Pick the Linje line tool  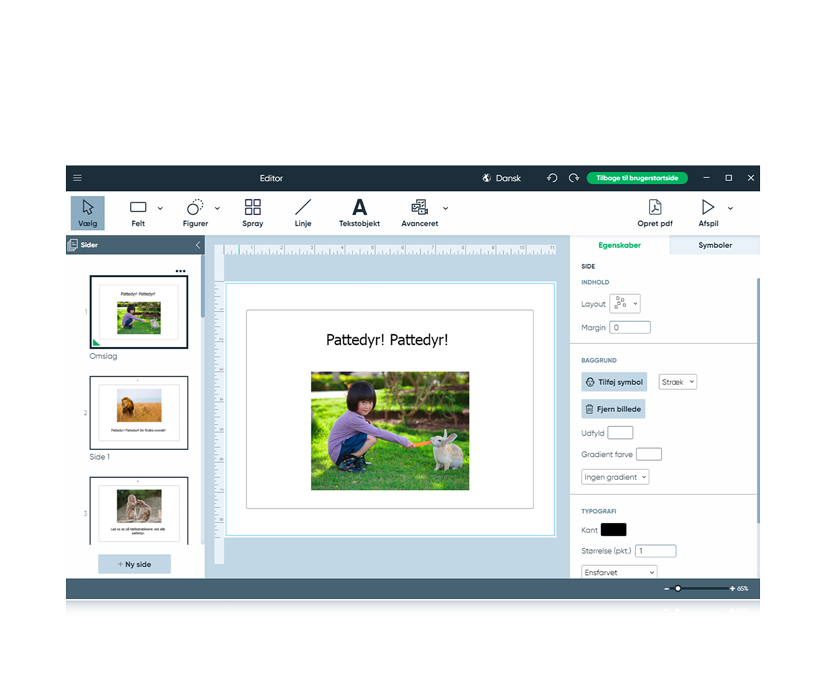pyautogui.click(x=303, y=212)
